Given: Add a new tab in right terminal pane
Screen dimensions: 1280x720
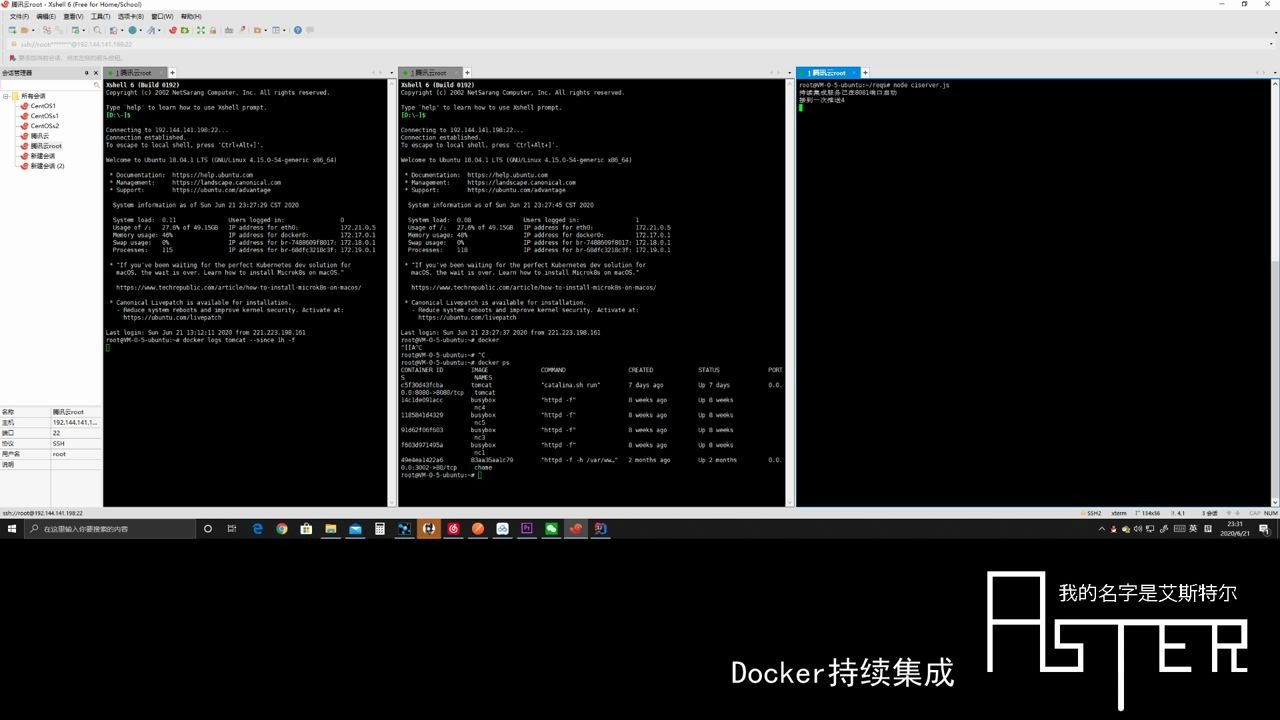Looking at the screenshot, I should pos(865,73).
